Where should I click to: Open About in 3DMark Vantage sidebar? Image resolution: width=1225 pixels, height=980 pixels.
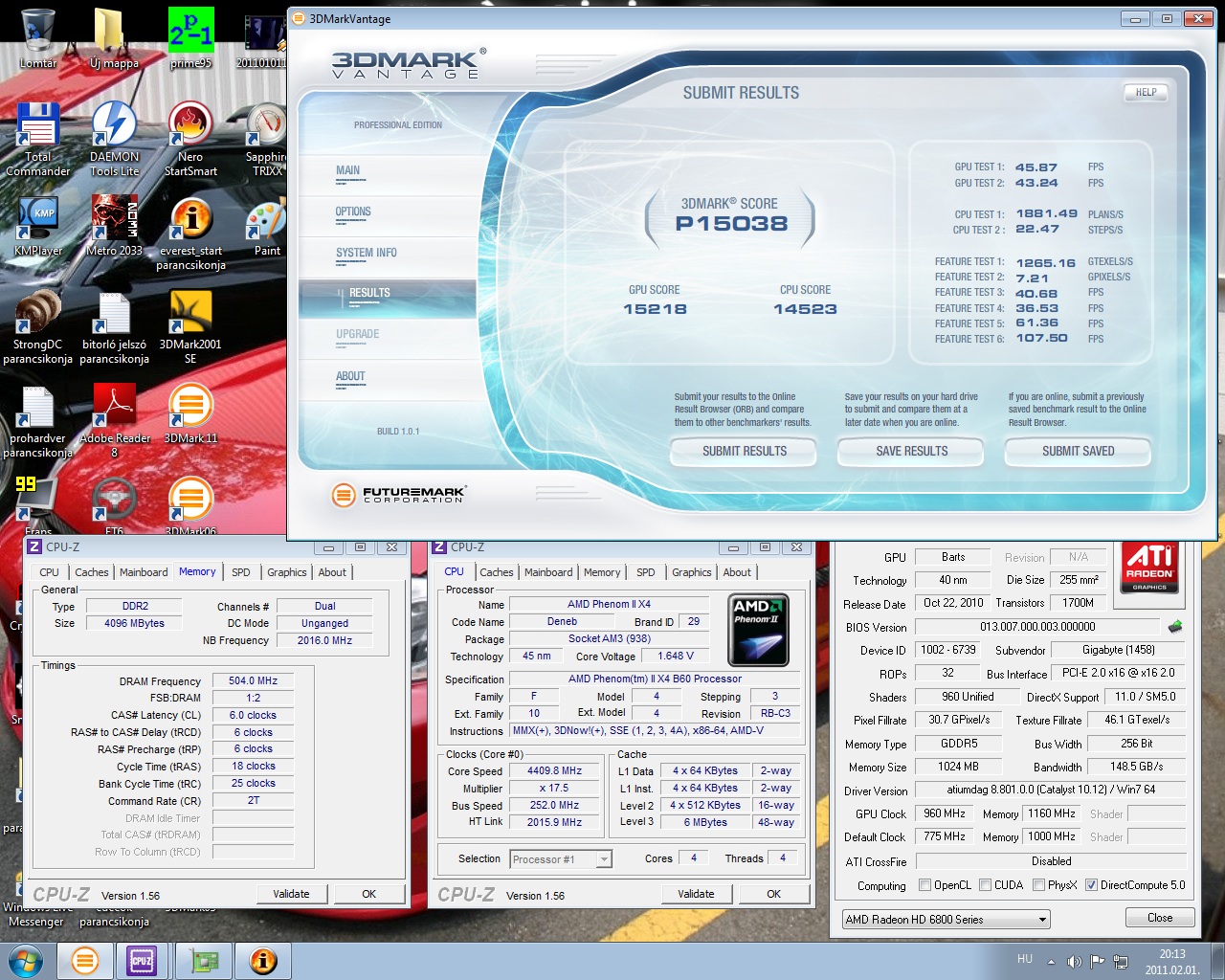click(350, 377)
